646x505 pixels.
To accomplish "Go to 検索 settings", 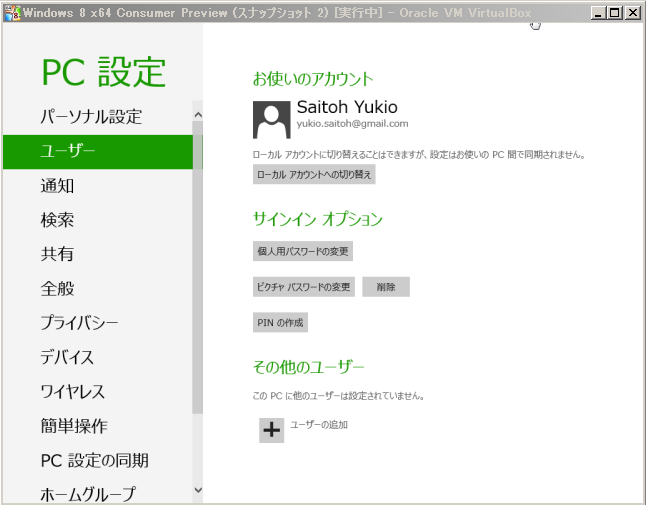I will pyautogui.click(x=57, y=220).
